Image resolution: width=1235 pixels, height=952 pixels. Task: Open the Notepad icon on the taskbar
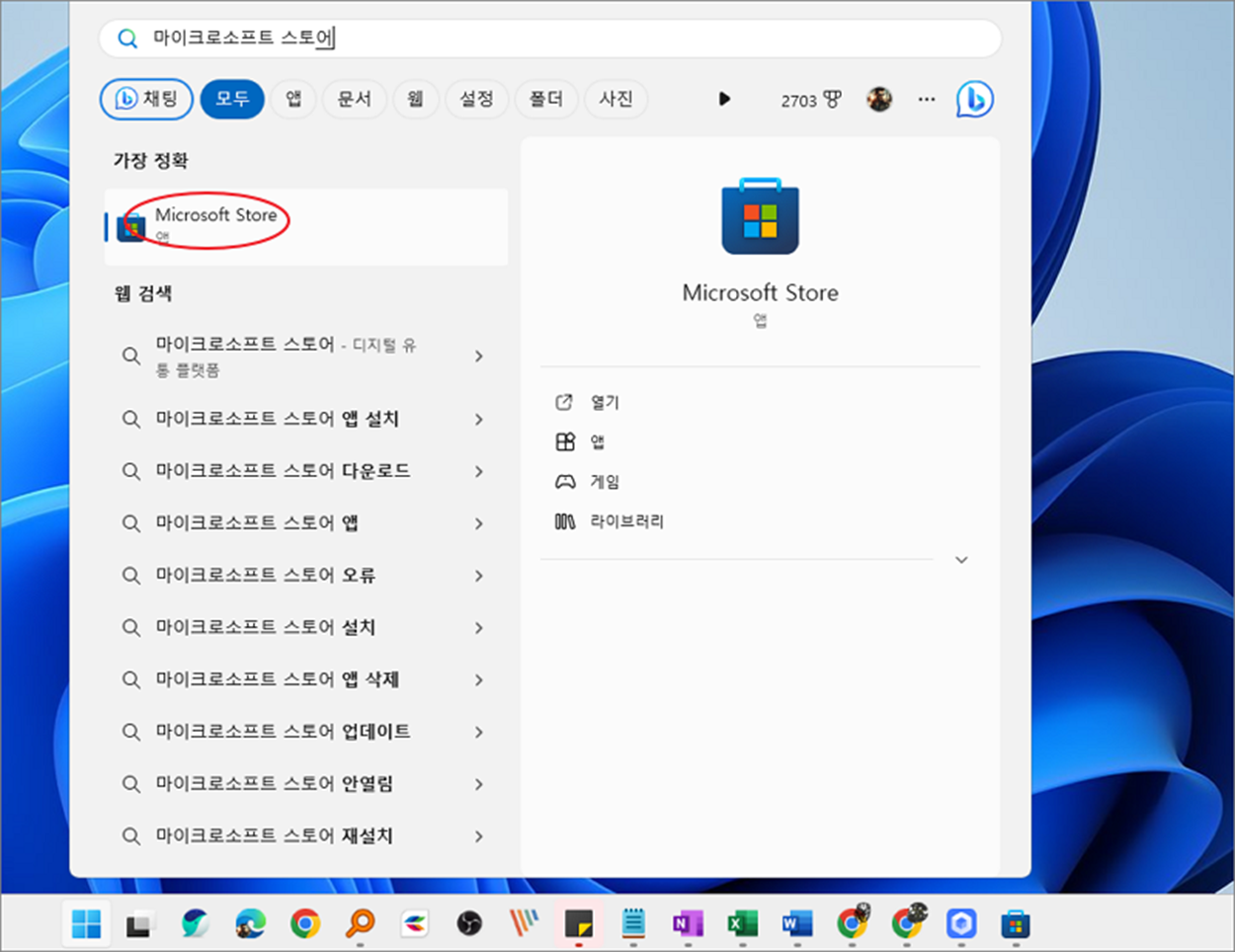[633, 924]
